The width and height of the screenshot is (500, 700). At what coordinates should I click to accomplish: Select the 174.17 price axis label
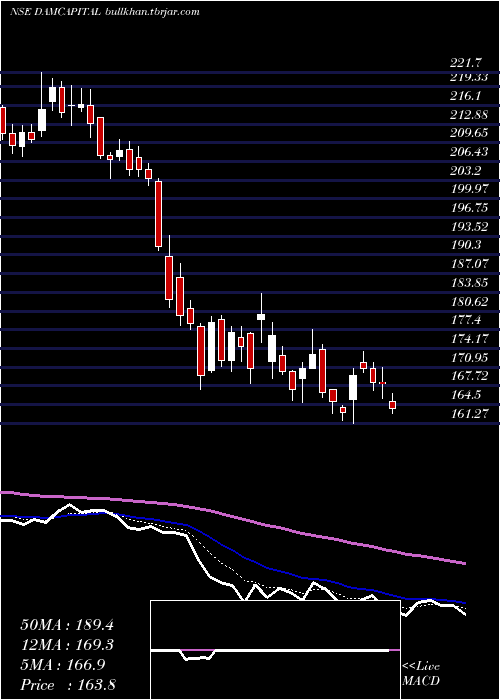469,339
